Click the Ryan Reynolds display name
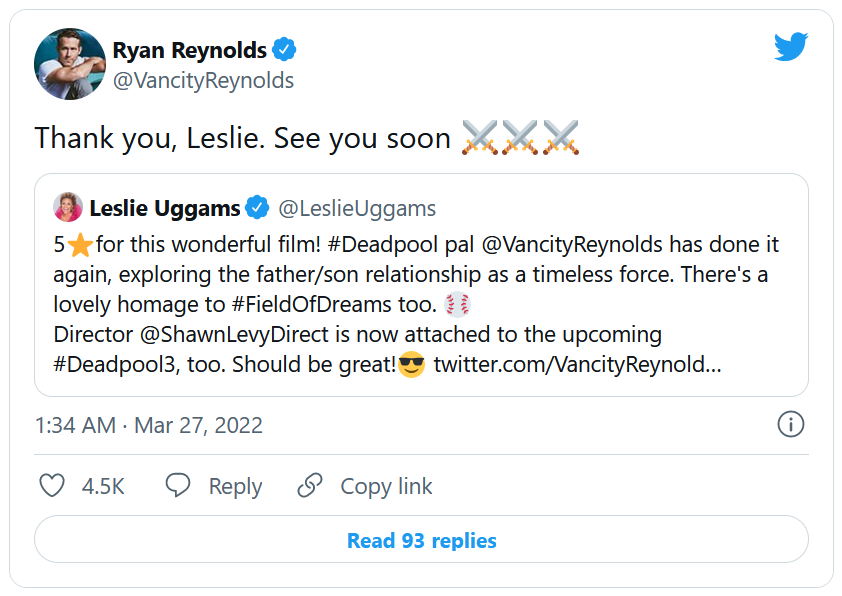The image size is (842, 596). click(x=190, y=50)
